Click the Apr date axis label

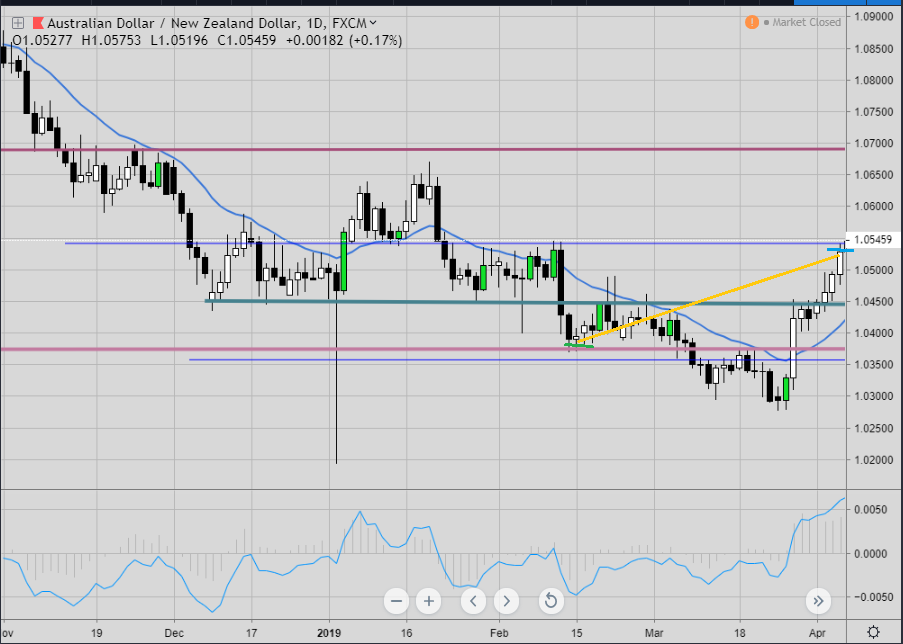[817, 633]
